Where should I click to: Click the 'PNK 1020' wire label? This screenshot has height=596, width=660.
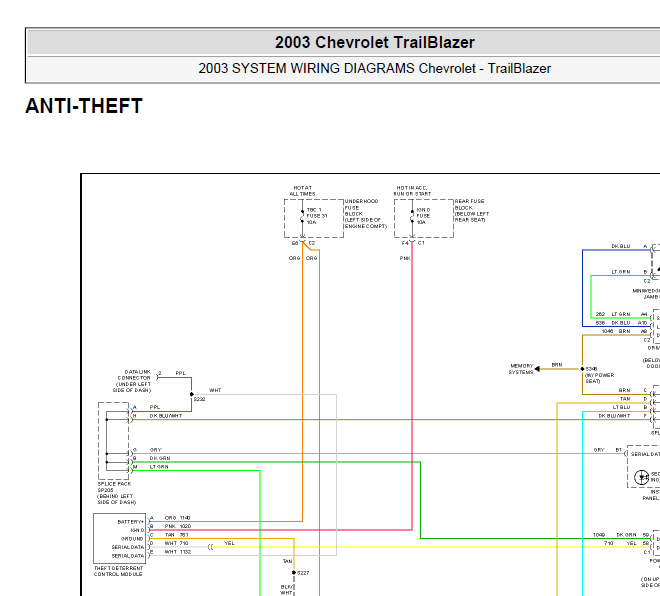pos(178,526)
